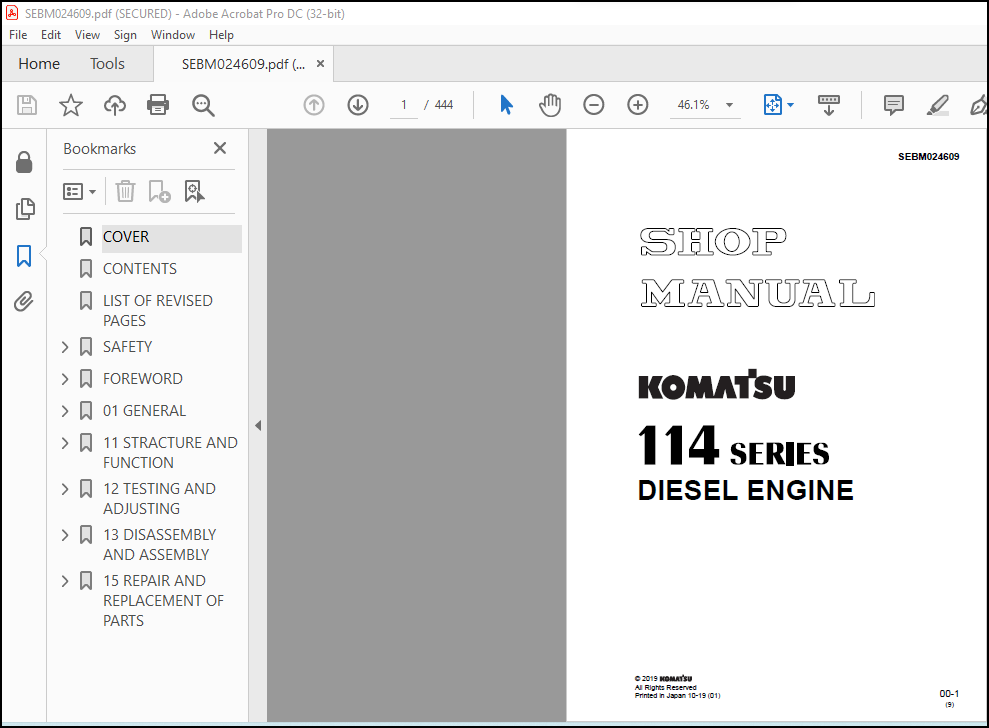
Task: Open bookmark options dropdown menu
Action: coord(79,191)
